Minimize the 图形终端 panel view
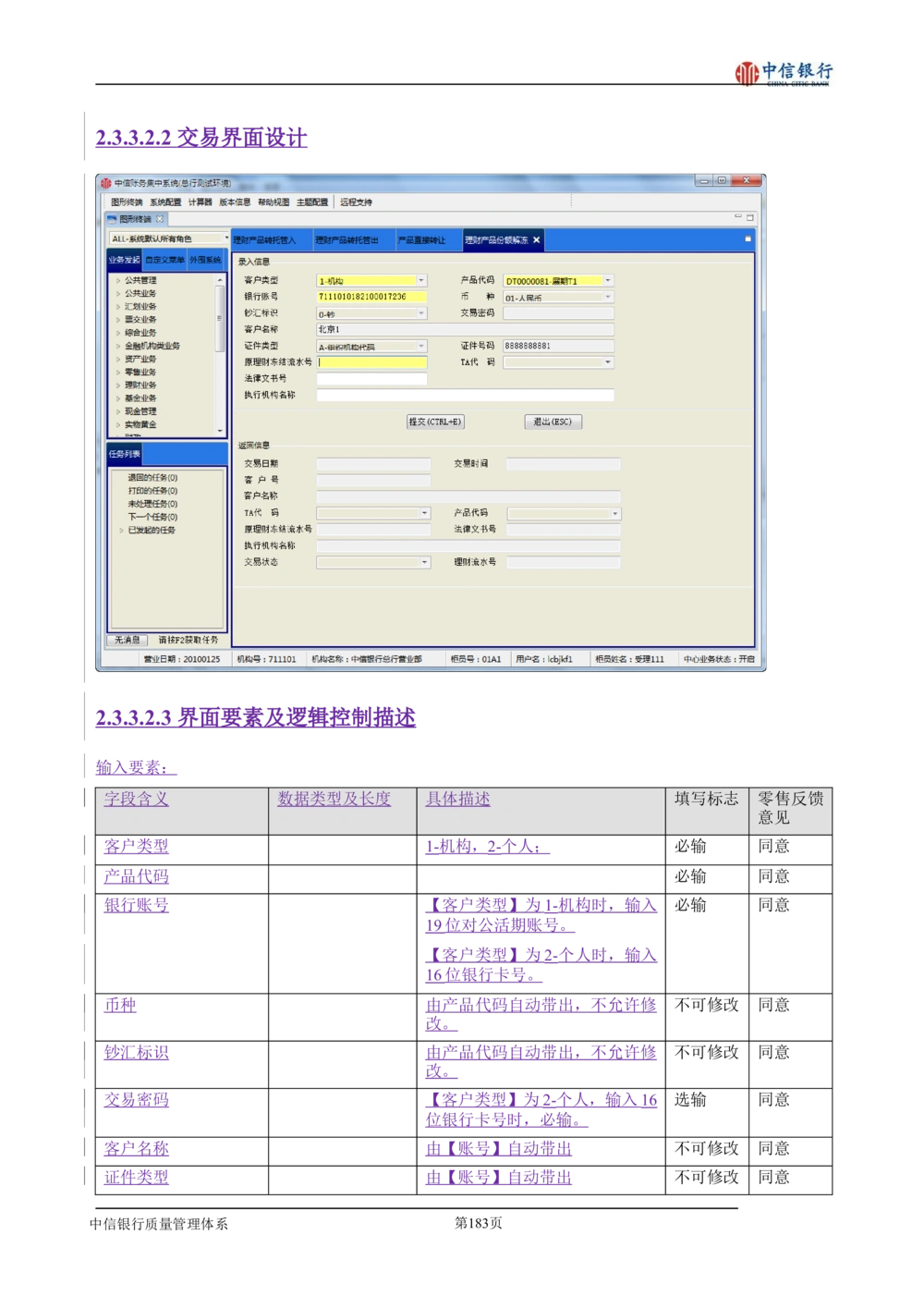The image size is (924, 1308). coord(737,218)
